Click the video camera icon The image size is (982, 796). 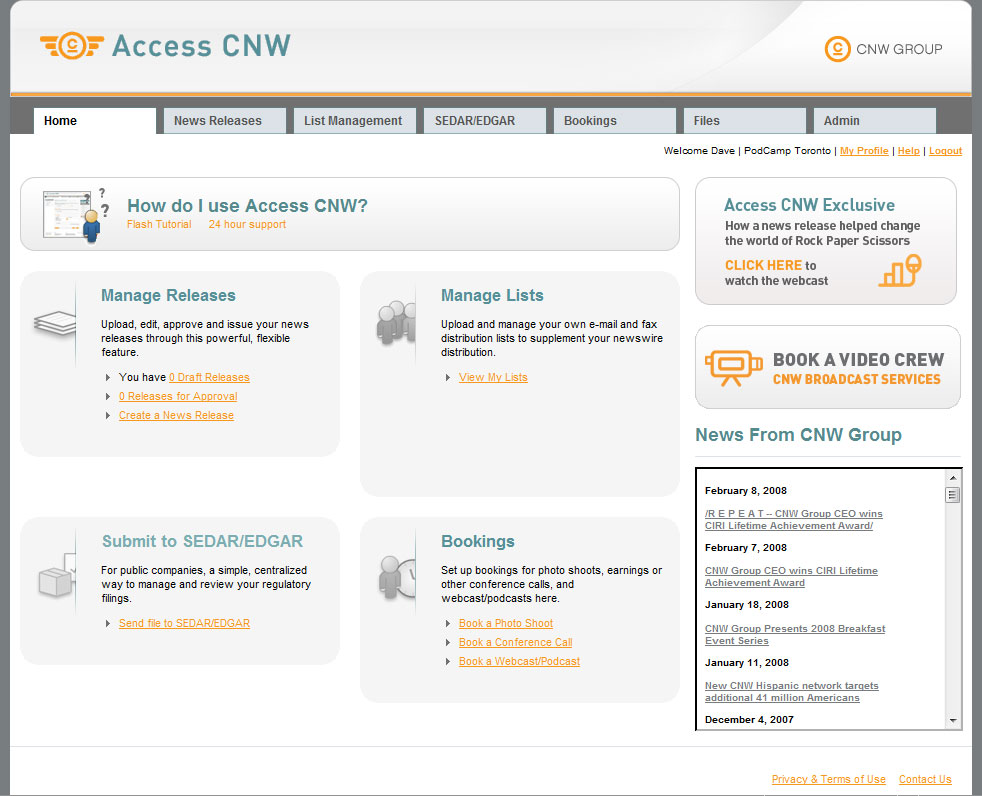click(x=733, y=368)
